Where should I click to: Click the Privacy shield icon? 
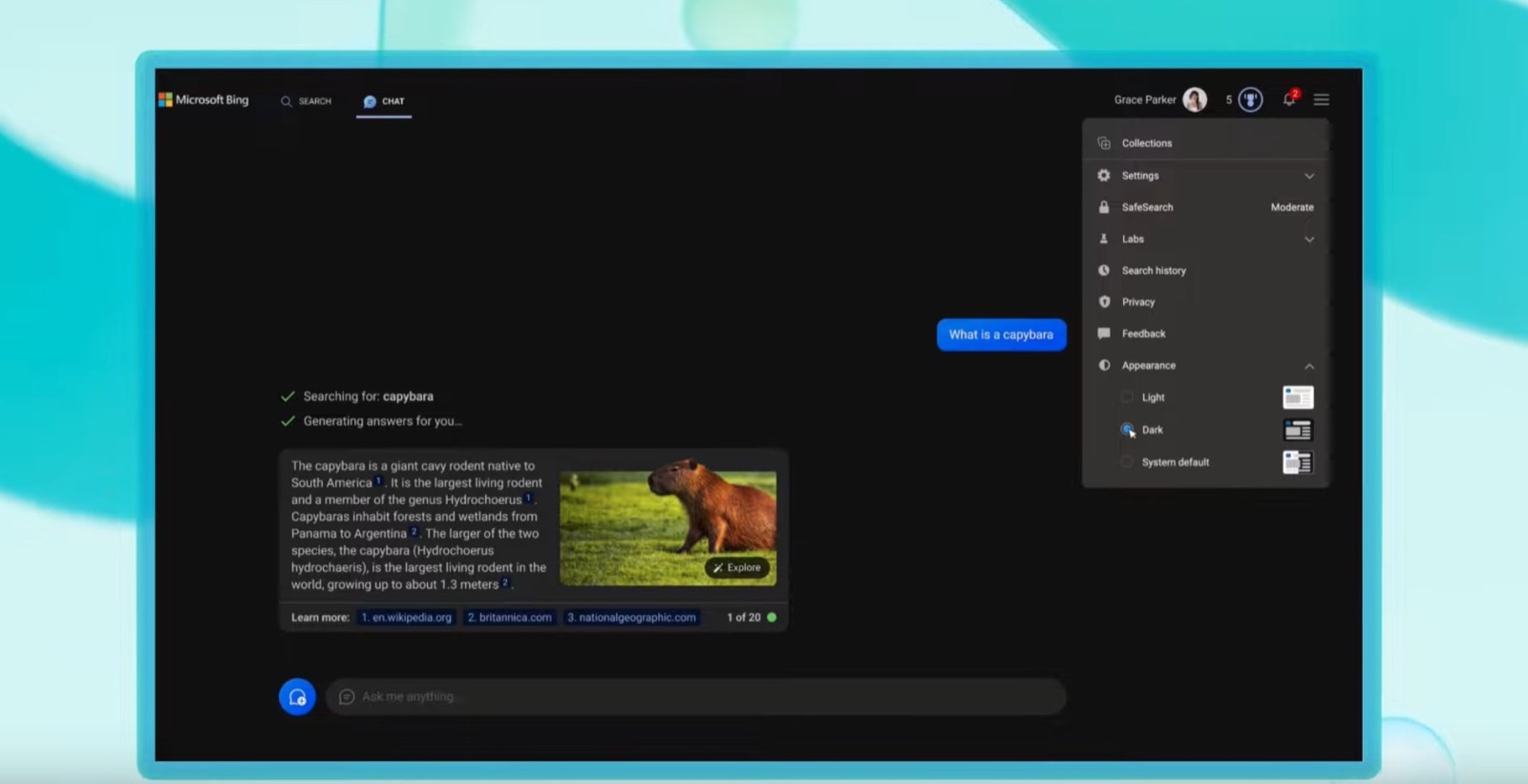pos(1104,302)
